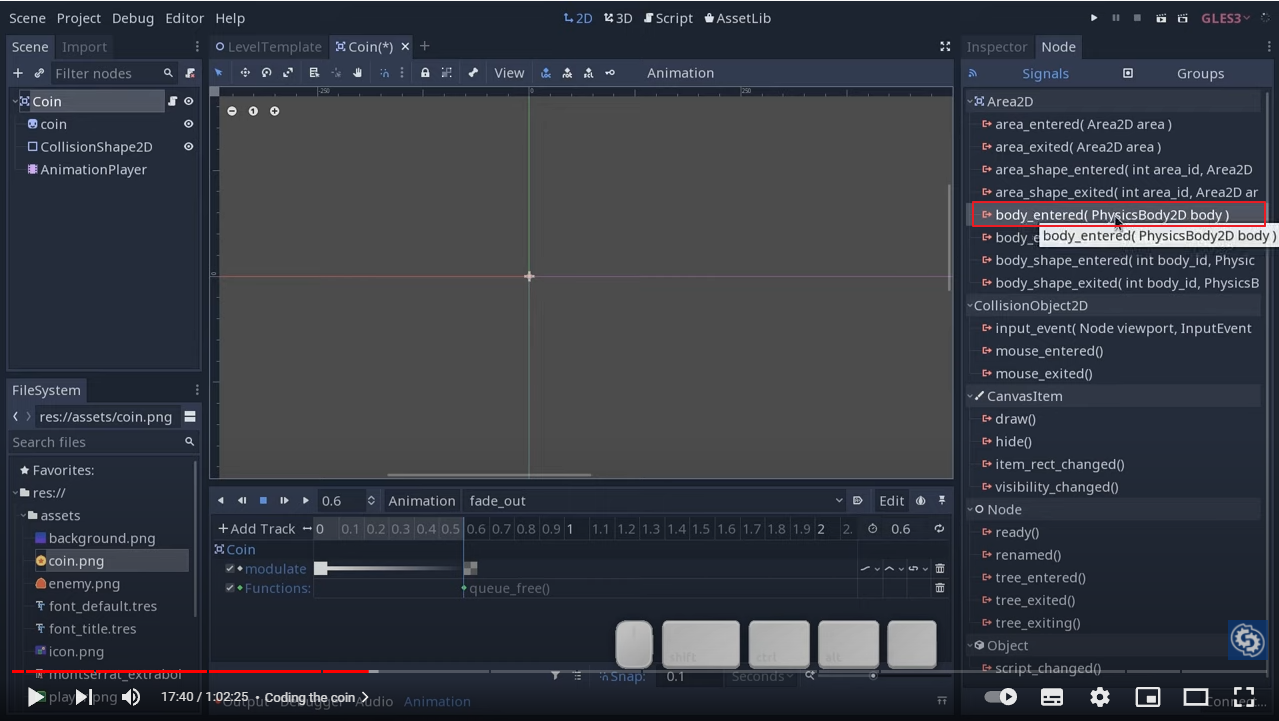
Task: Switch to the LevelTemplate scene tab
Action: [267, 47]
